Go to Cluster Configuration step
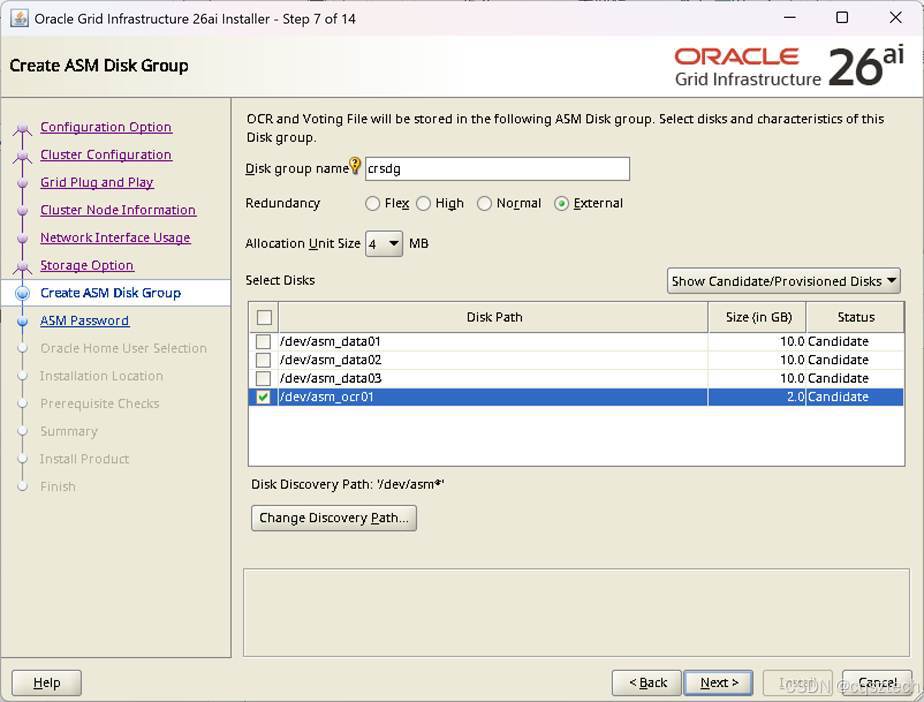Screen dimensions: 924x702 point(106,154)
